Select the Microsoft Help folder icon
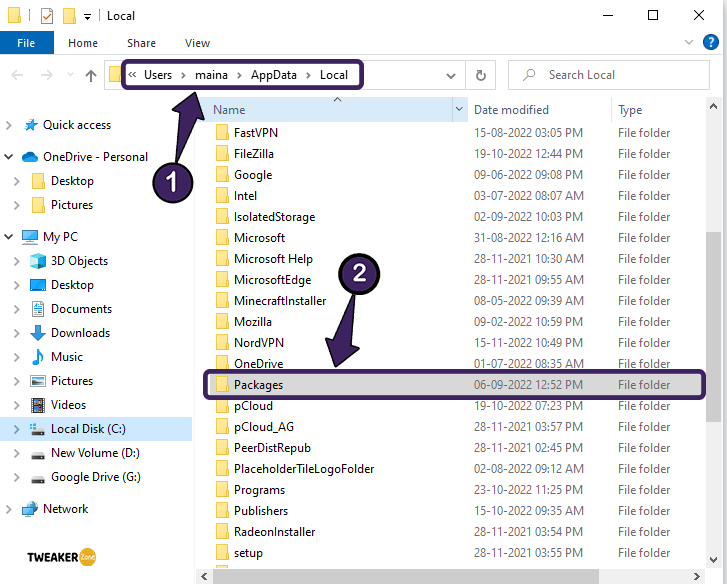 coord(222,259)
